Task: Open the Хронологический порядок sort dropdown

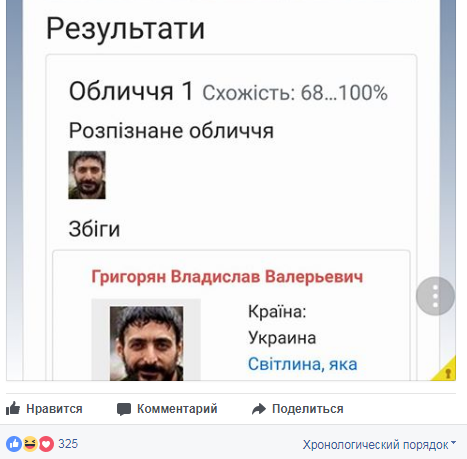Action: [379, 445]
